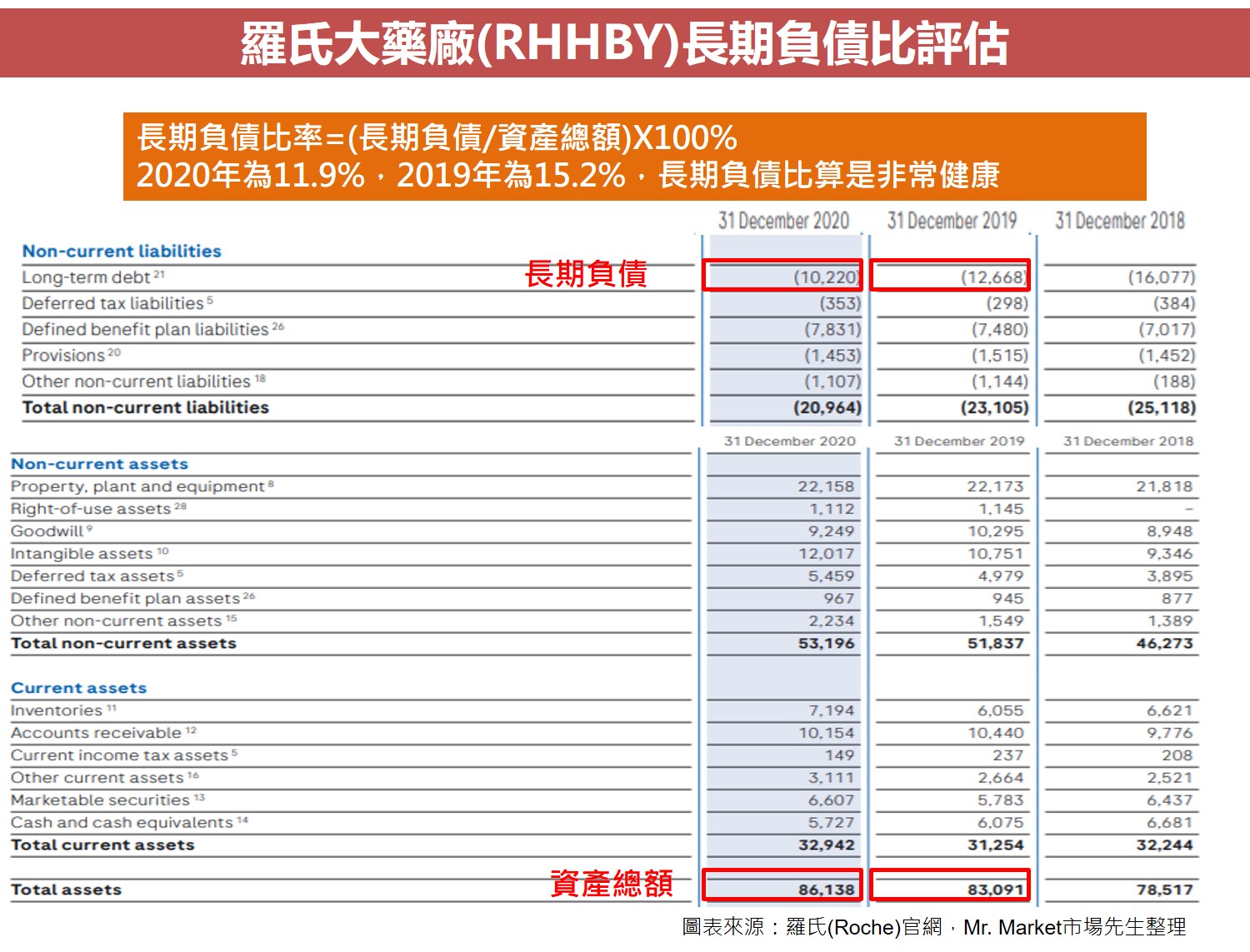The image size is (1250, 952).
Task: Click the Goodwill row label
Action: click(x=52, y=531)
